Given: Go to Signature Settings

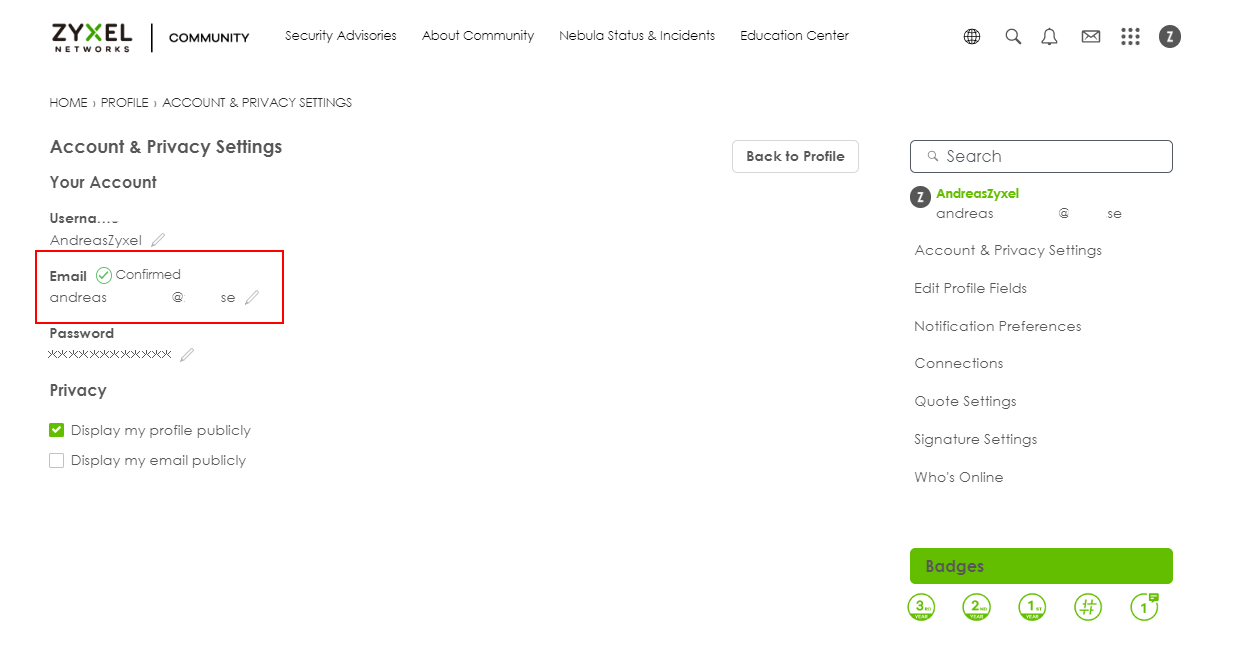Looking at the screenshot, I should tap(975, 439).
